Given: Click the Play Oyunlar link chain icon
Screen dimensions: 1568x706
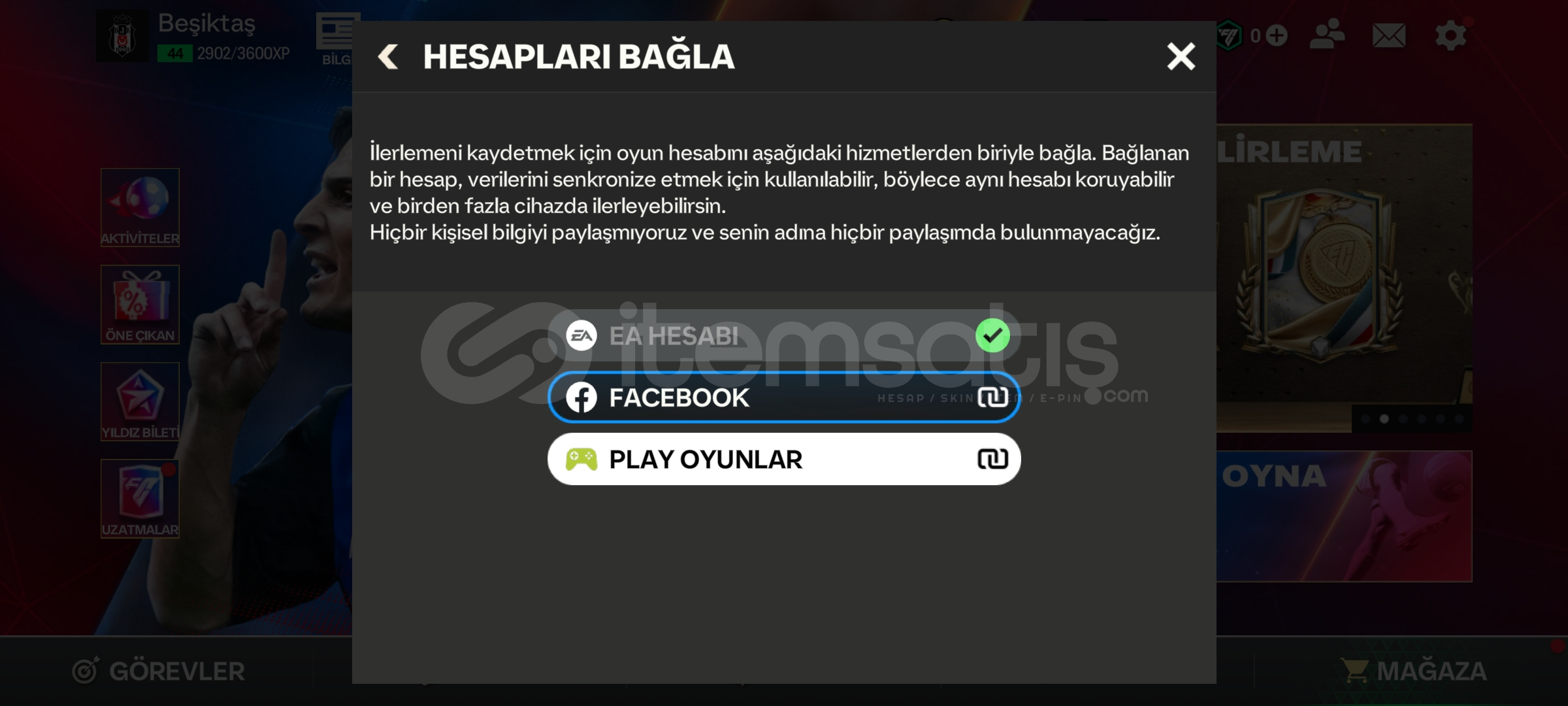Looking at the screenshot, I should coord(992,459).
